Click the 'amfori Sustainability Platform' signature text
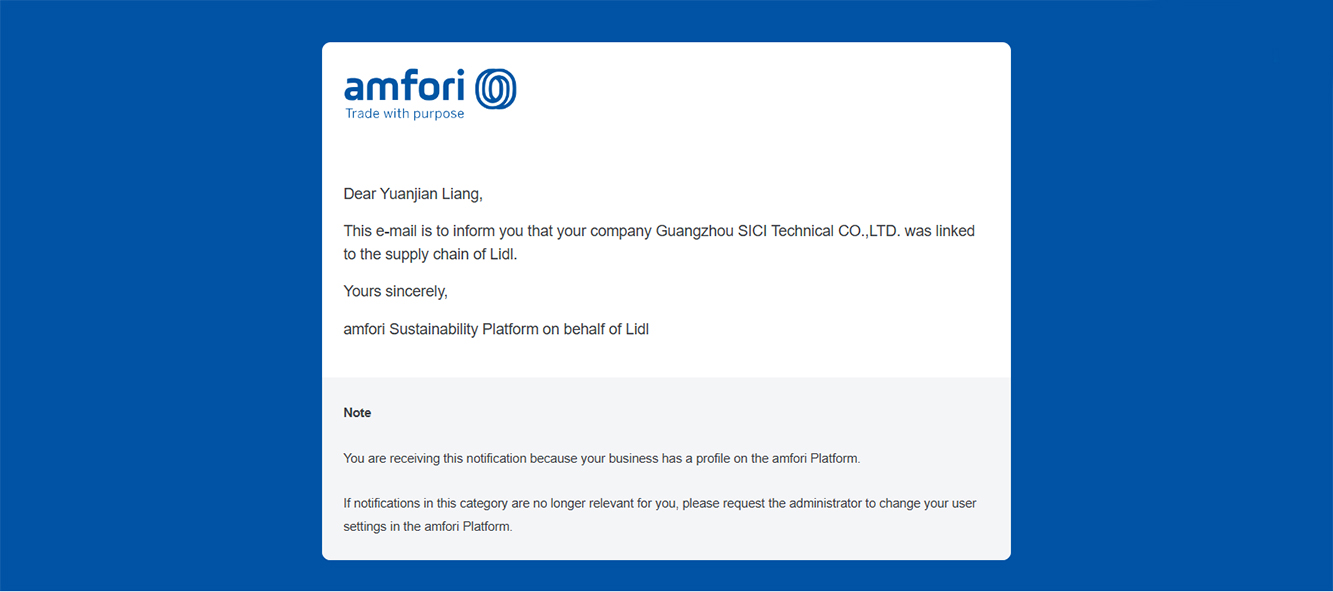The image size is (1333, 592). click(x=441, y=329)
